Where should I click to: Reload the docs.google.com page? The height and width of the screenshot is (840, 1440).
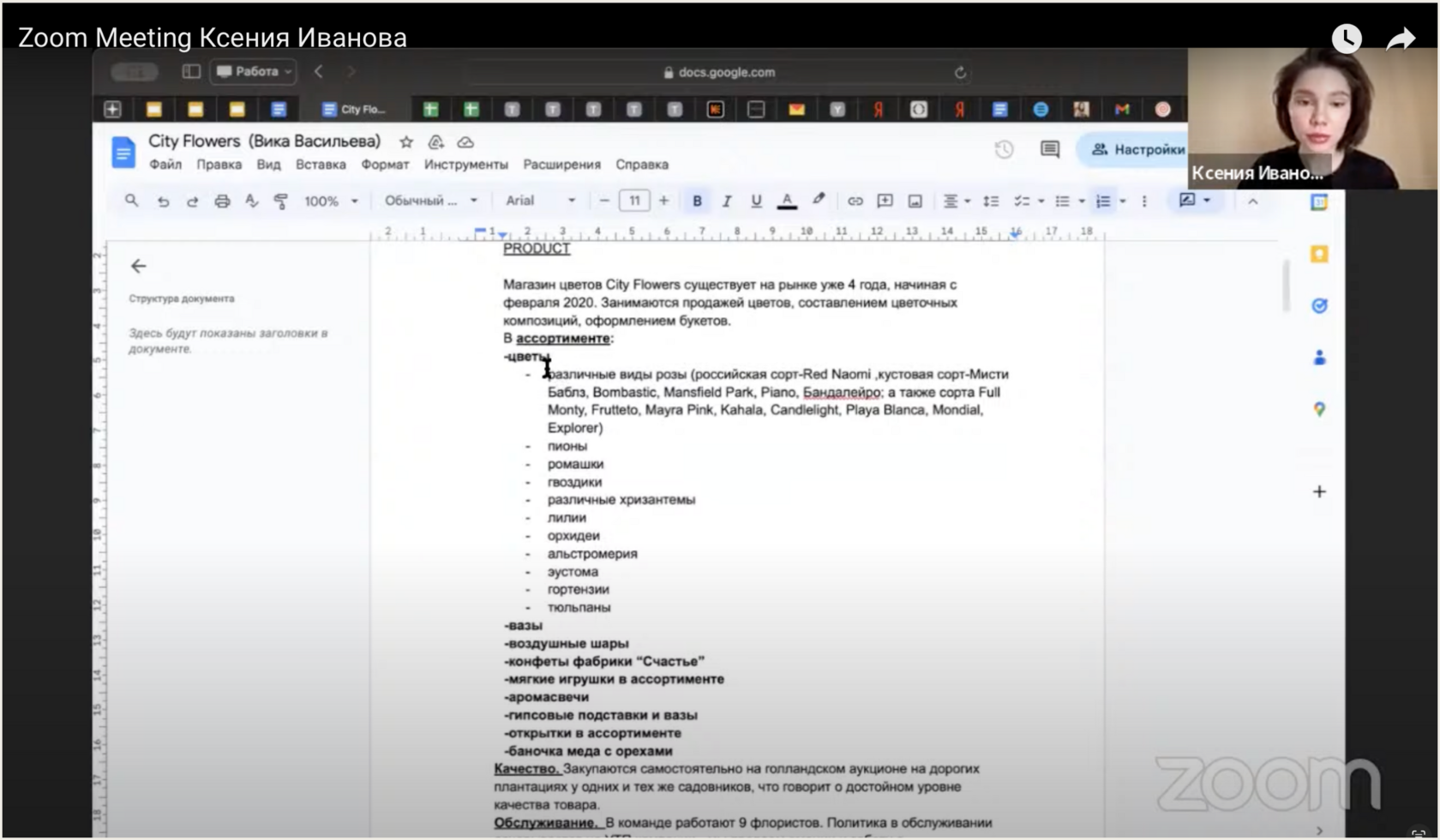(960, 73)
